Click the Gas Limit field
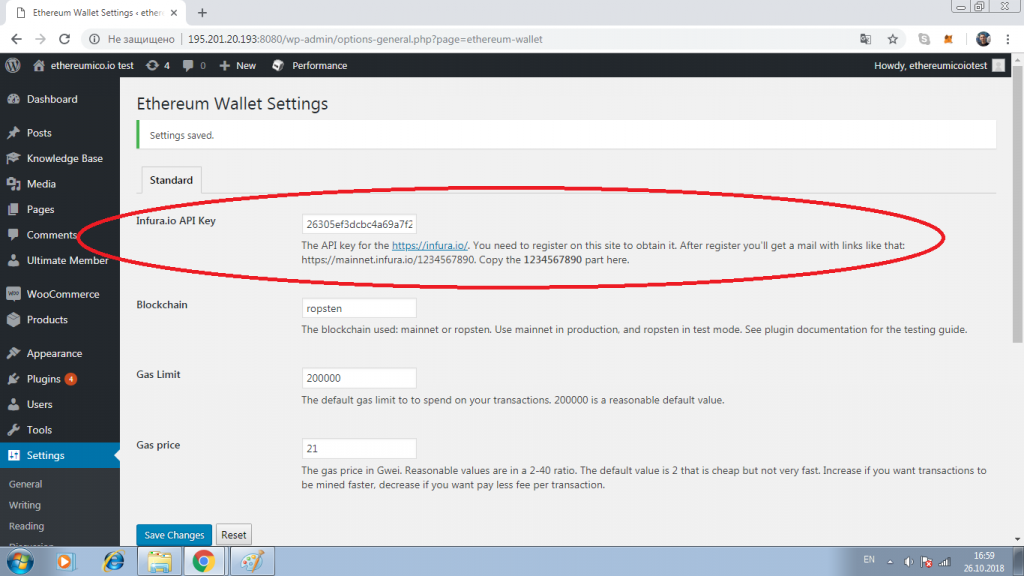The height and width of the screenshot is (576, 1024). (x=359, y=378)
